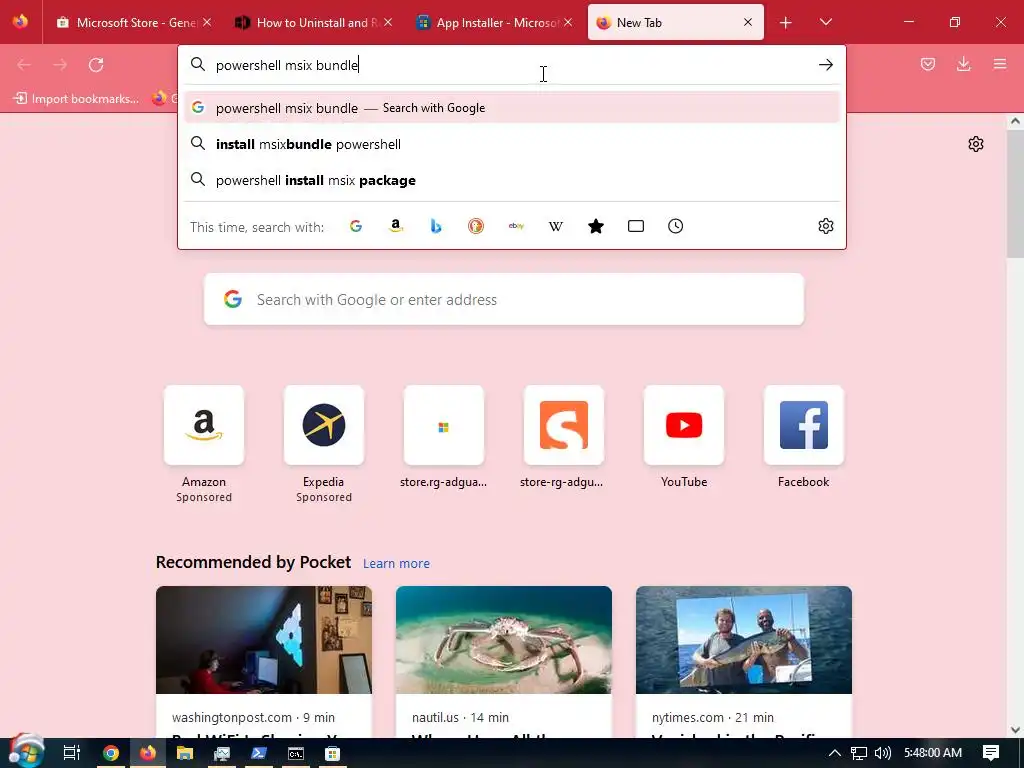Search history using the clock icon

[675, 226]
